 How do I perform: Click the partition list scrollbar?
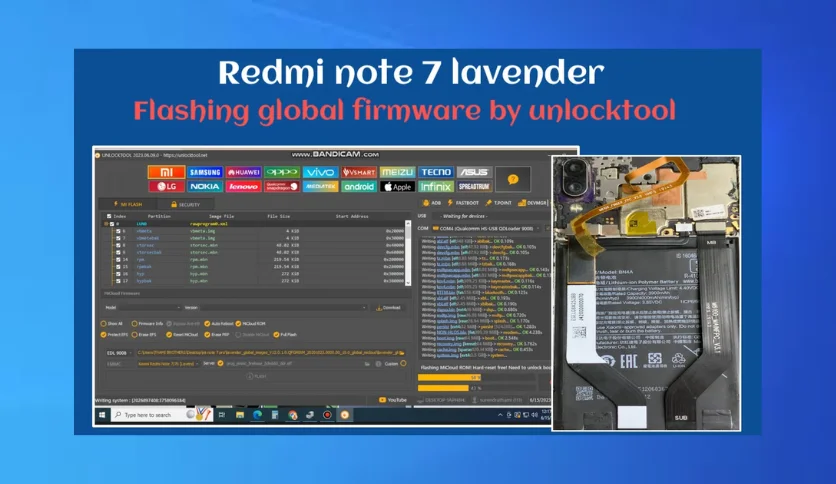click(x=408, y=252)
